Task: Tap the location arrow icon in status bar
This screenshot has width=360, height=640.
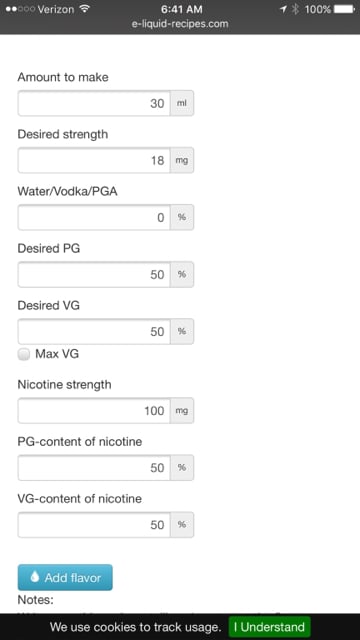Action: click(x=283, y=9)
